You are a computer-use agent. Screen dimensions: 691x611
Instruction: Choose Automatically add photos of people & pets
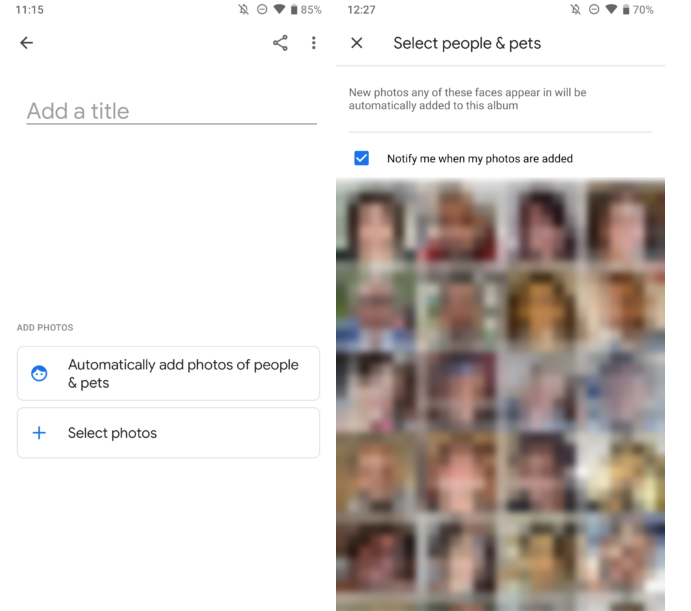click(x=168, y=373)
